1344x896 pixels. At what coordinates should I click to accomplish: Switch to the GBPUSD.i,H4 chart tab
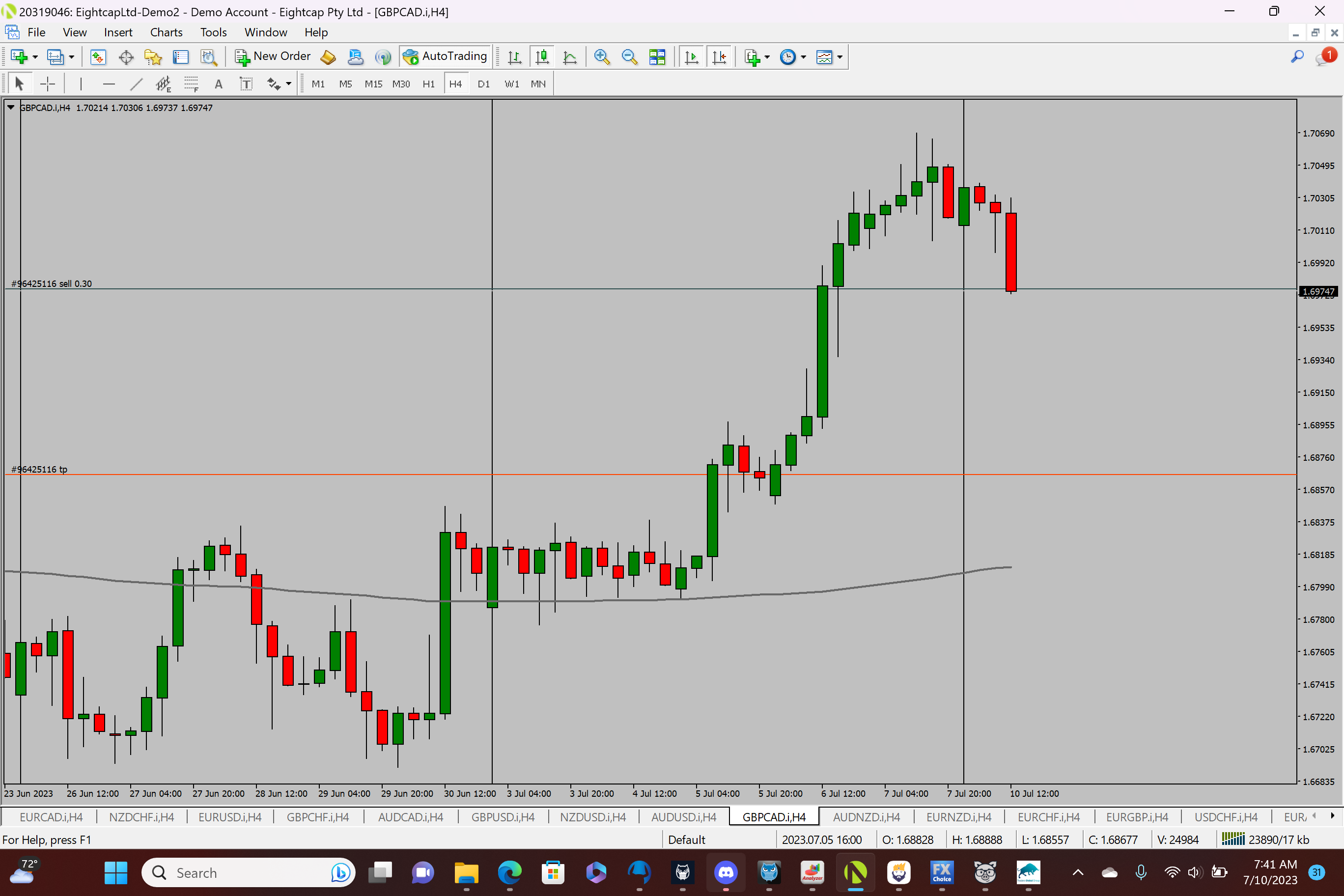click(x=503, y=816)
